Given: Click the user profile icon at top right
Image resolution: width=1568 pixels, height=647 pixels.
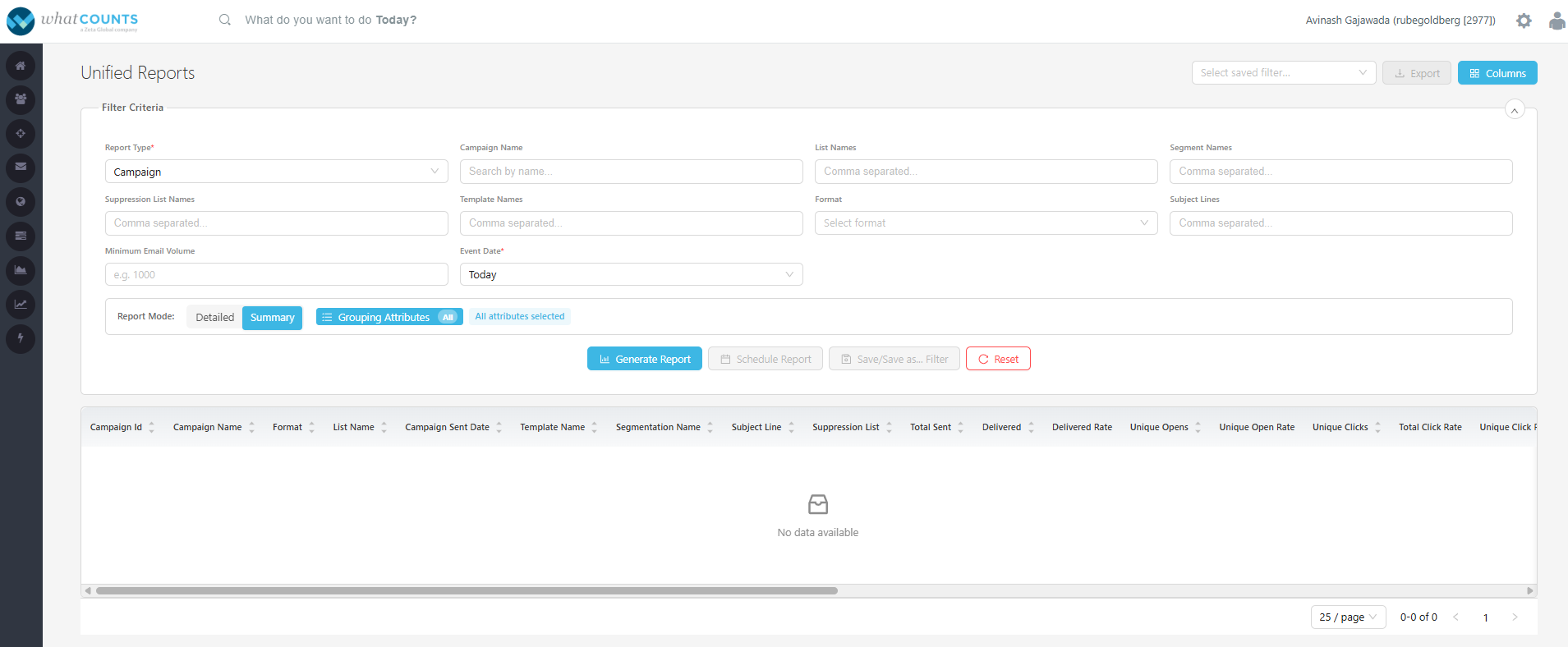Looking at the screenshot, I should click(1557, 21).
